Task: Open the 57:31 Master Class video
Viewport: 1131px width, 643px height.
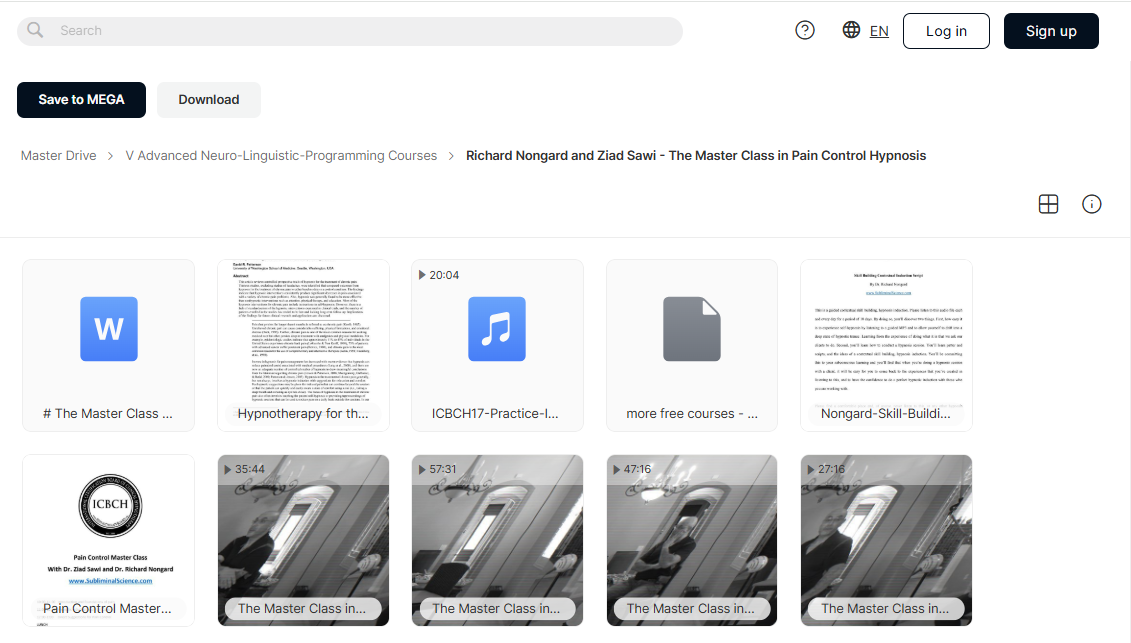Action: (497, 540)
